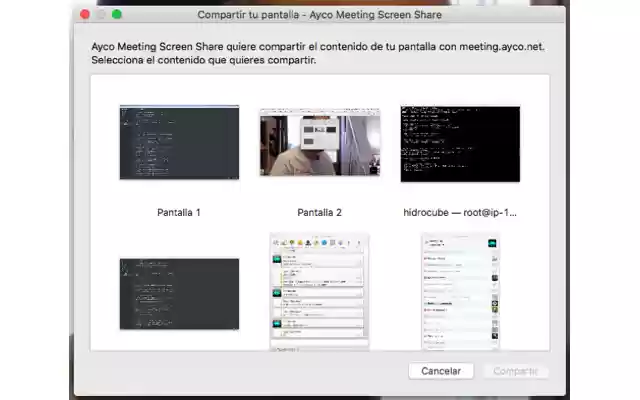This screenshot has width=640, height=400.
Task: Click the 'hidrocube — root@ip-1...' label
Action: pyautogui.click(x=460, y=213)
